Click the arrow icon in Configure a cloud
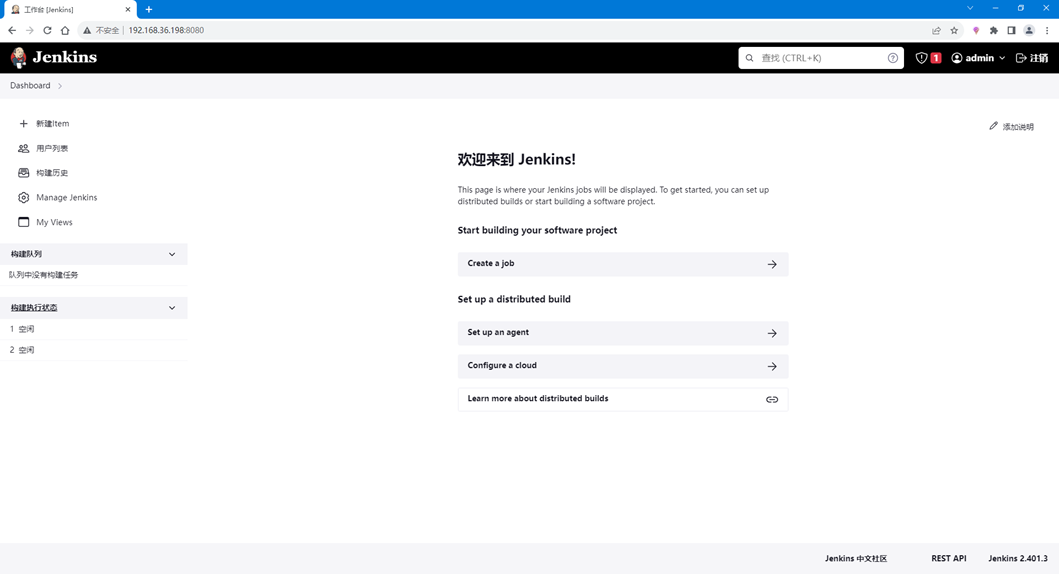The height and width of the screenshot is (574, 1059). (x=772, y=367)
